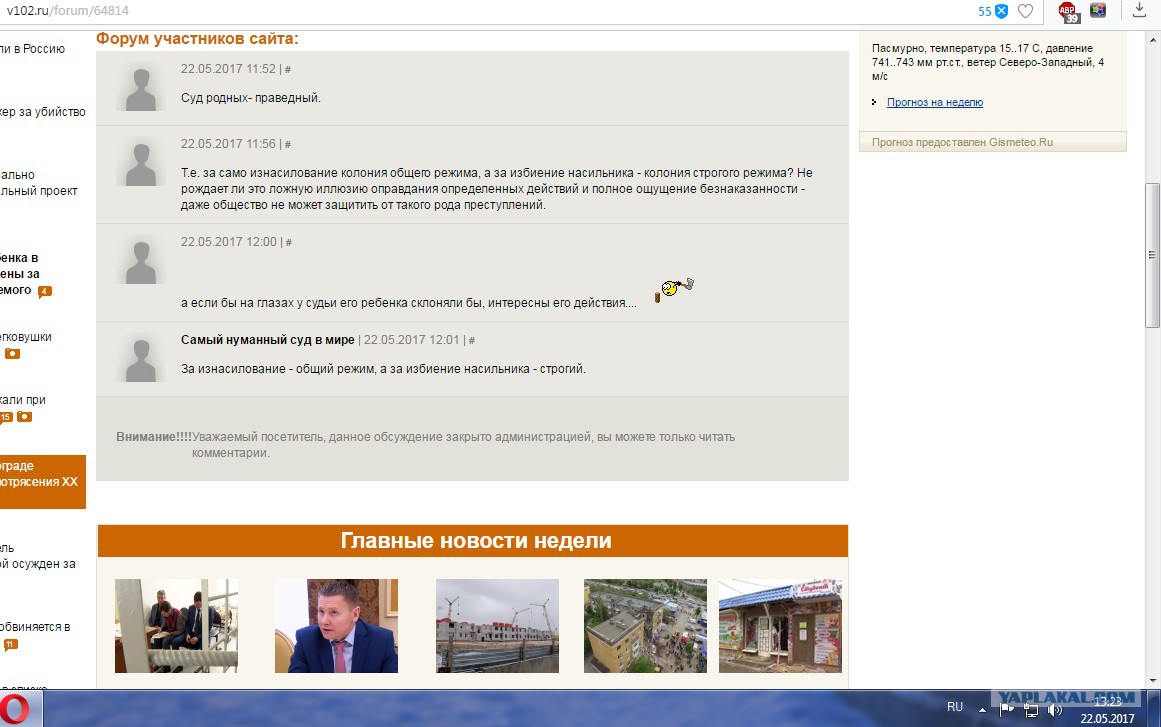This screenshot has width=1161, height=727.
Task: Click the # permalink of the 11:52 comment
Action: coord(288,70)
